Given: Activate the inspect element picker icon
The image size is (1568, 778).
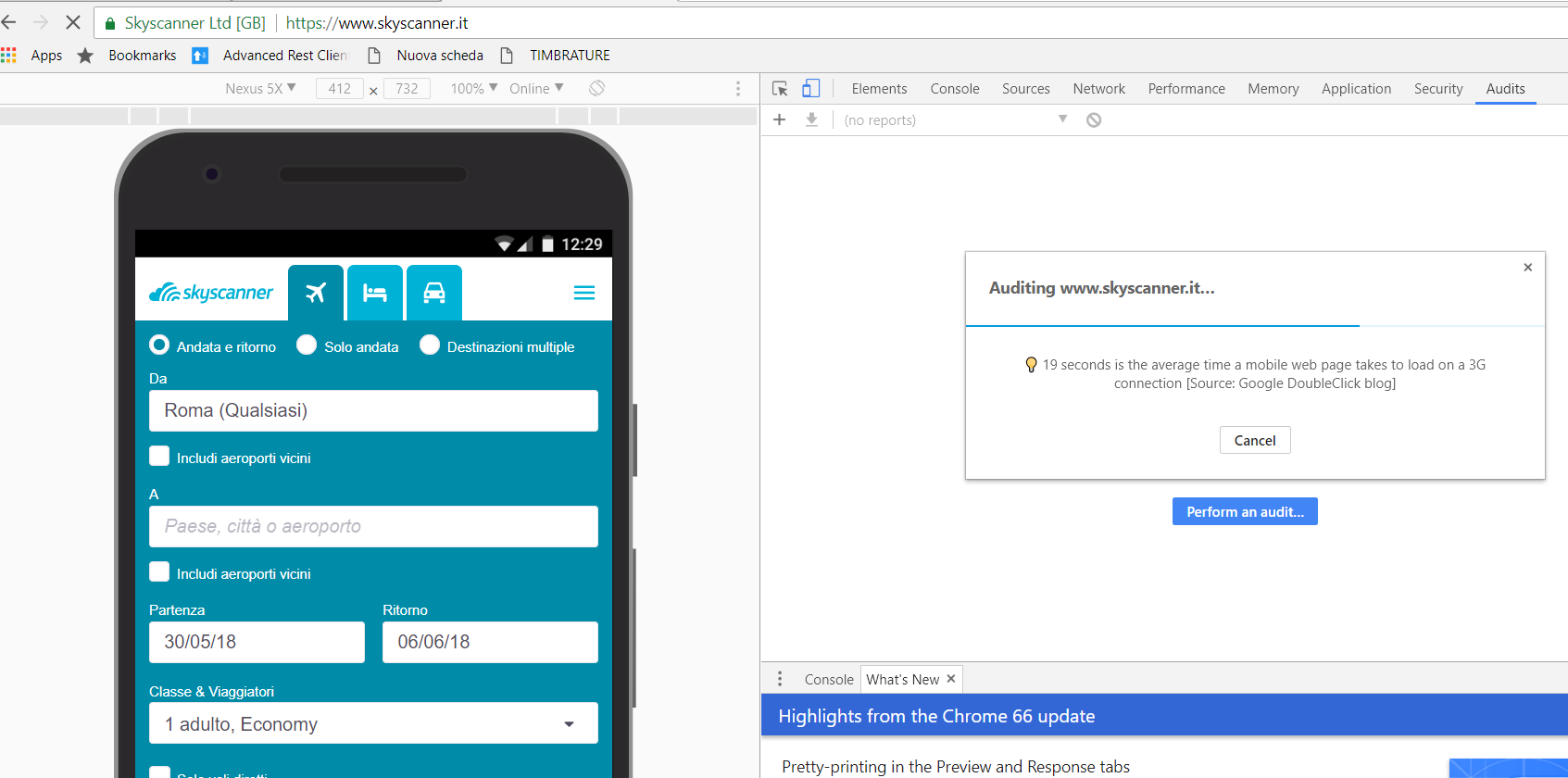Looking at the screenshot, I should (780, 89).
